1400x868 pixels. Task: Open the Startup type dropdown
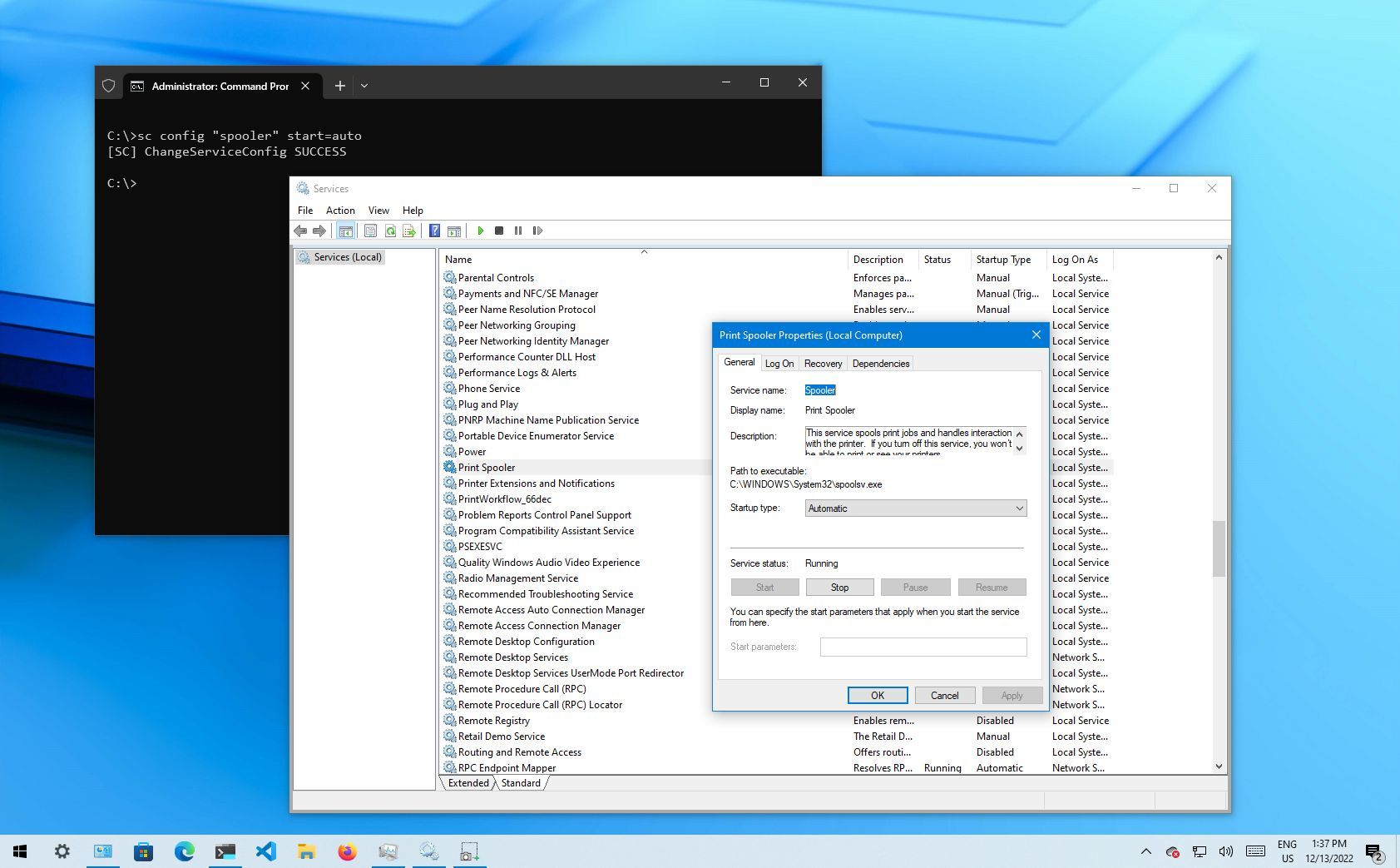coord(915,508)
